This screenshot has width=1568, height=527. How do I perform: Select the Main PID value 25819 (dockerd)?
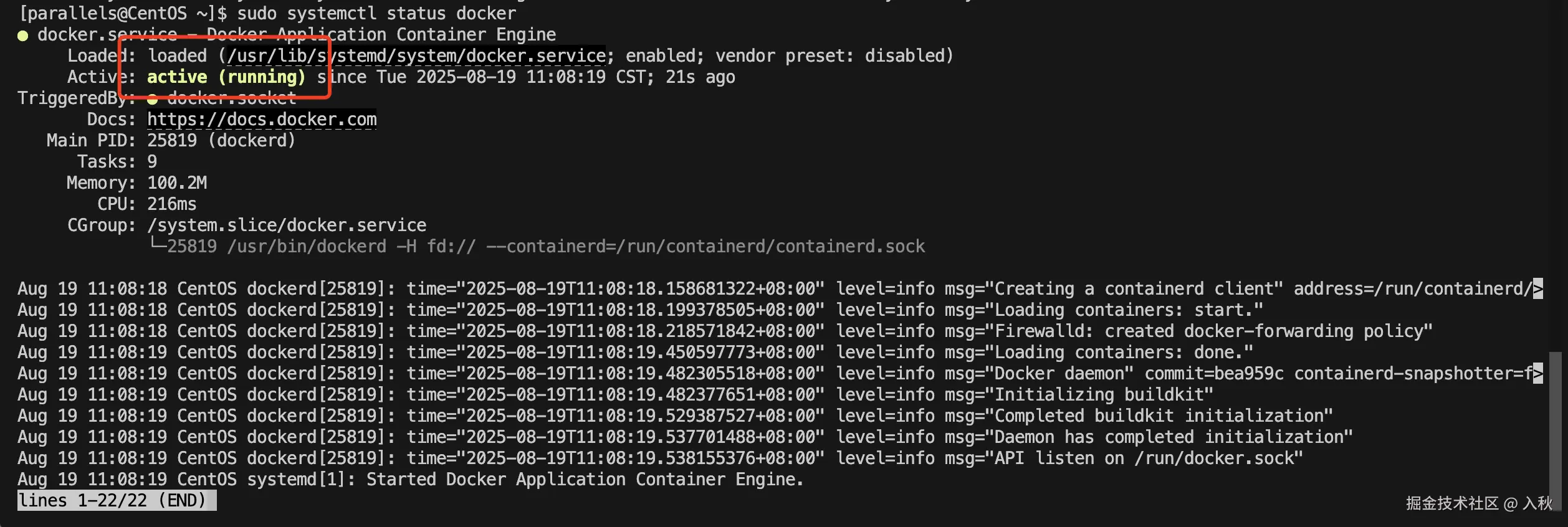(x=221, y=141)
